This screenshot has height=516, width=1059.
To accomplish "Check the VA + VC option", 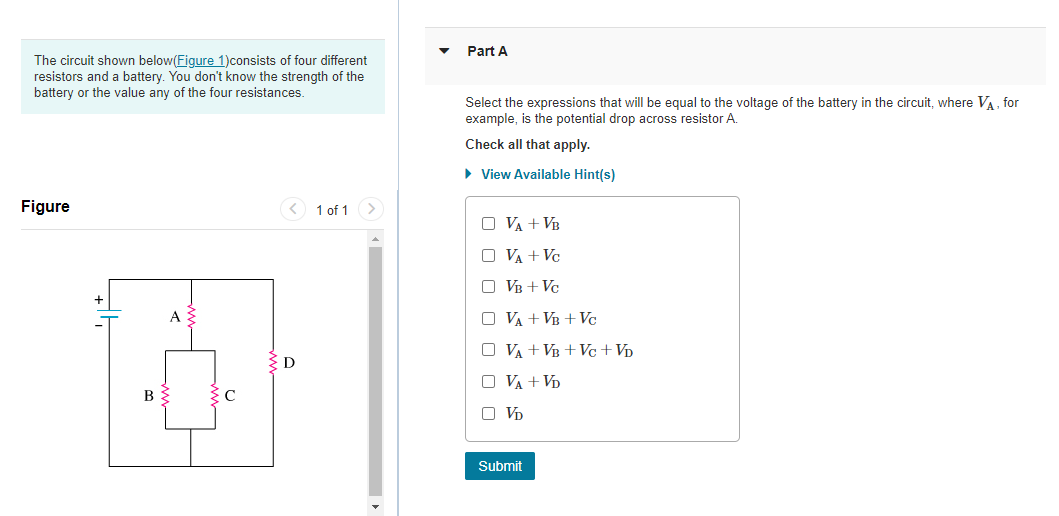I will [x=488, y=255].
